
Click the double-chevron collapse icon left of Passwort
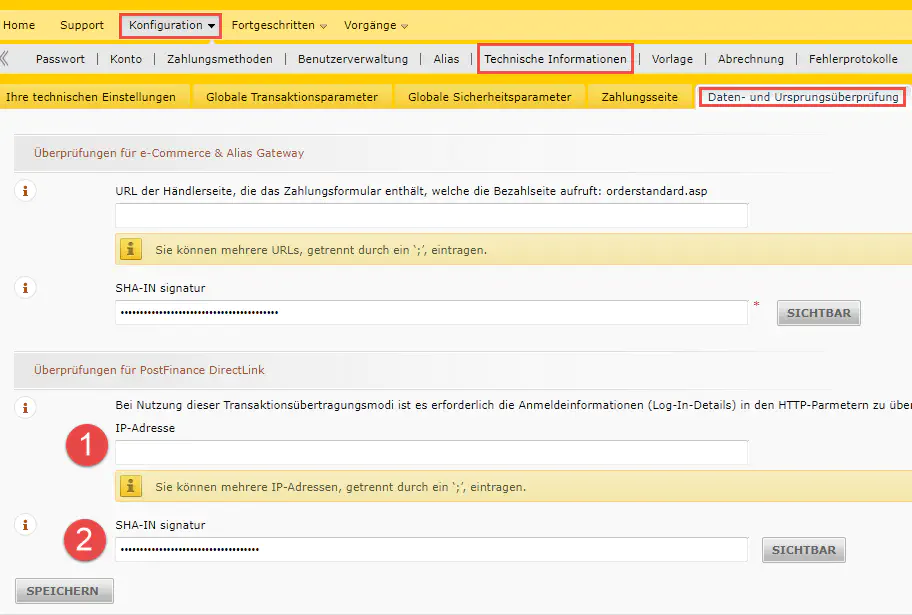click(x=6, y=59)
